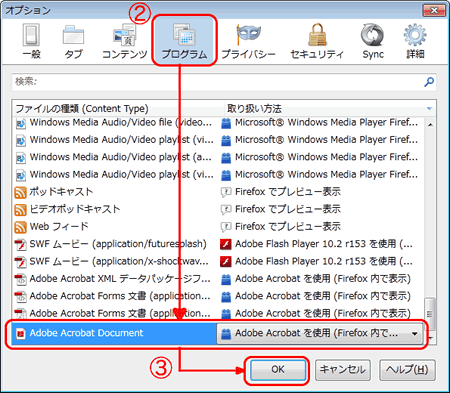Open the Adobe Acrobat を使用 action dropdown

click(320, 333)
